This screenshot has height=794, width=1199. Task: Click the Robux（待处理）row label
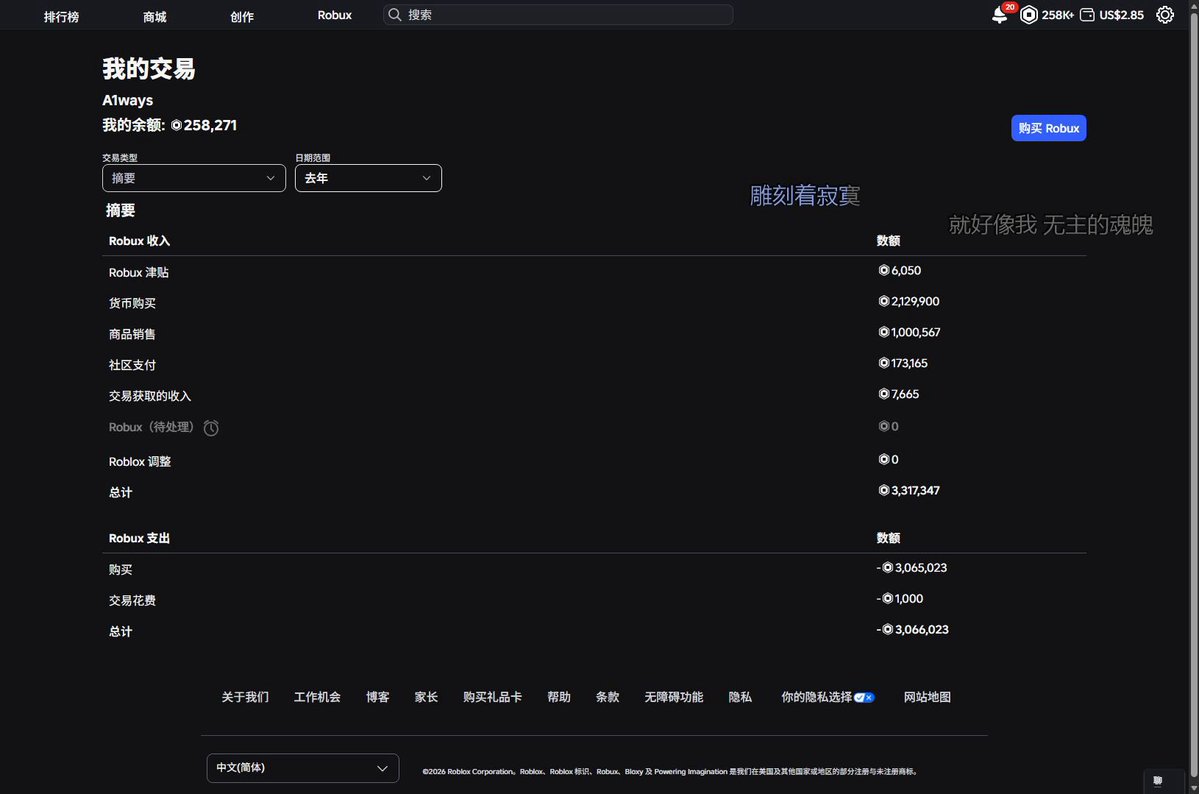click(x=151, y=427)
